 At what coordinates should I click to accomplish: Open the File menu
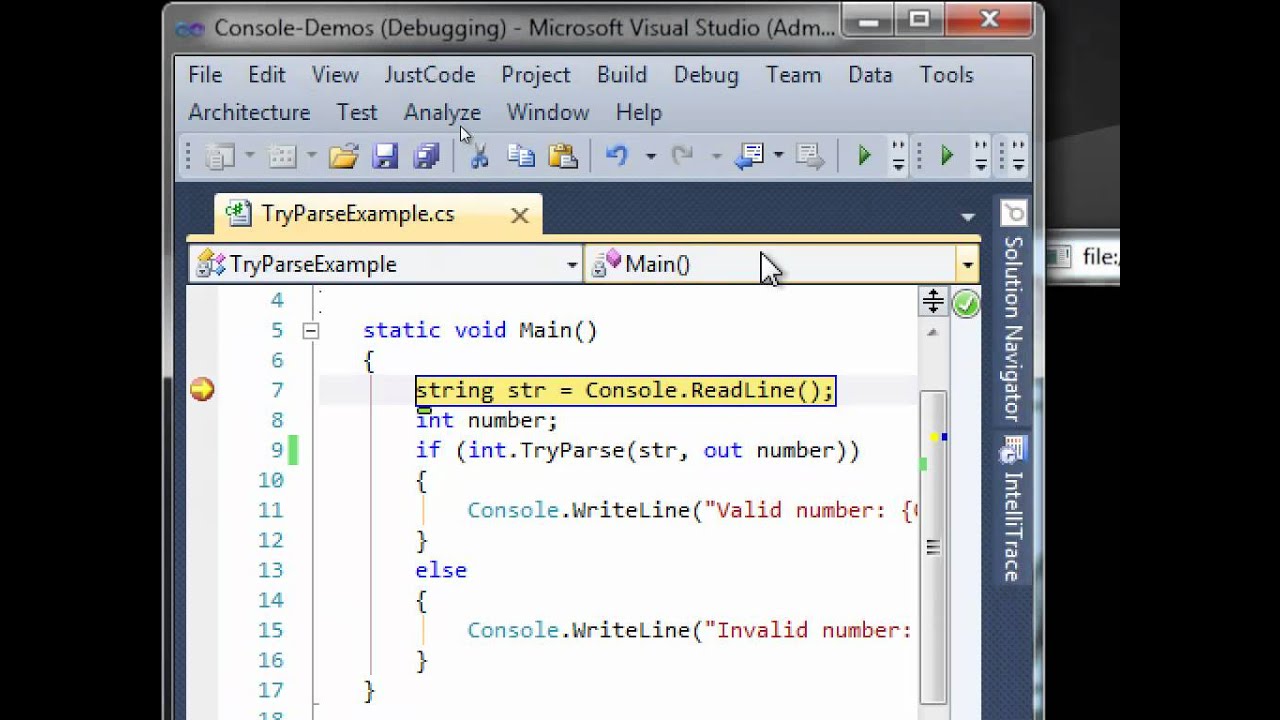[x=205, y=75]
